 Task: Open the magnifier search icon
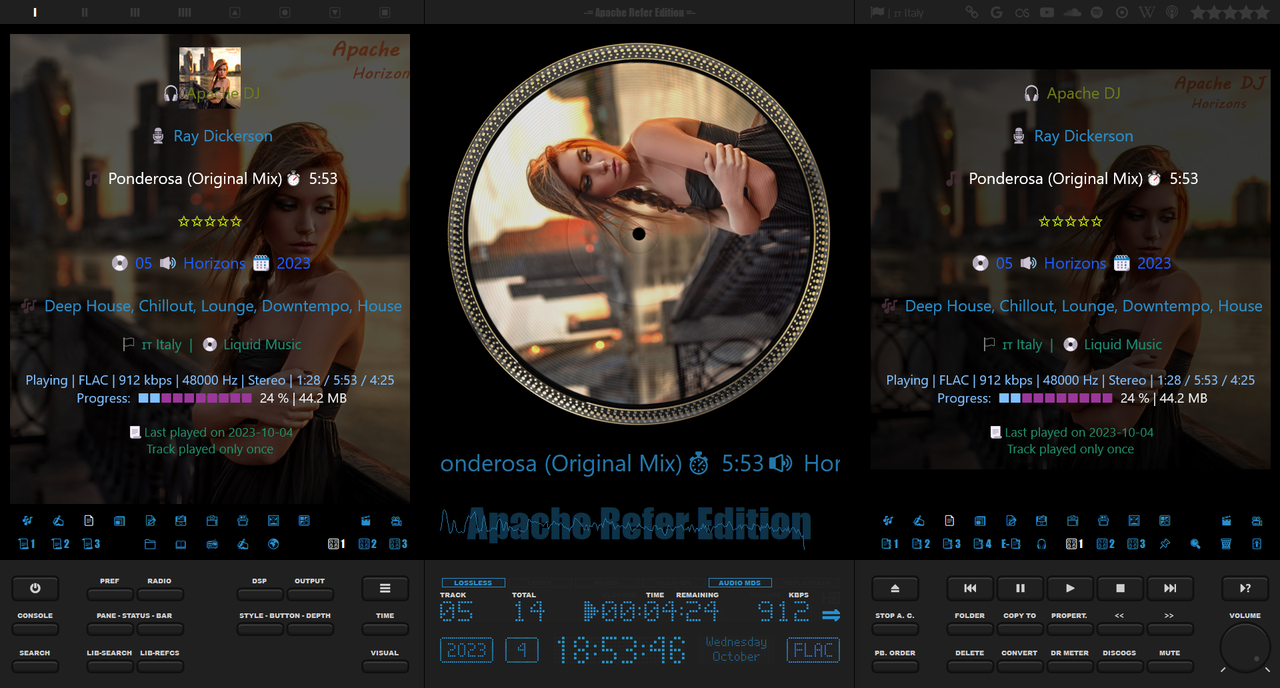coord(1195,544)
